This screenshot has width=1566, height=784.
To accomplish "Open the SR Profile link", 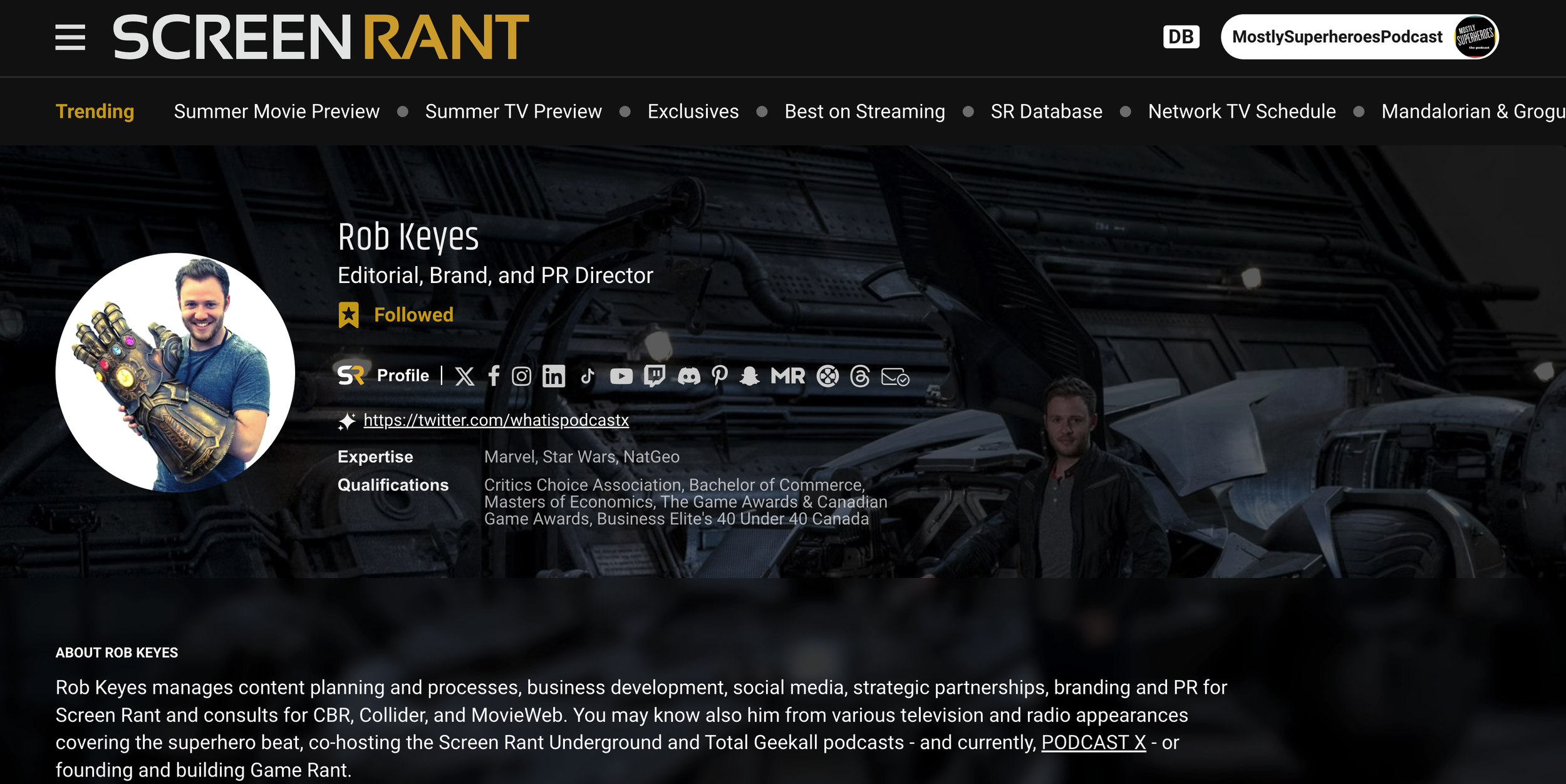I will point(383,375).
